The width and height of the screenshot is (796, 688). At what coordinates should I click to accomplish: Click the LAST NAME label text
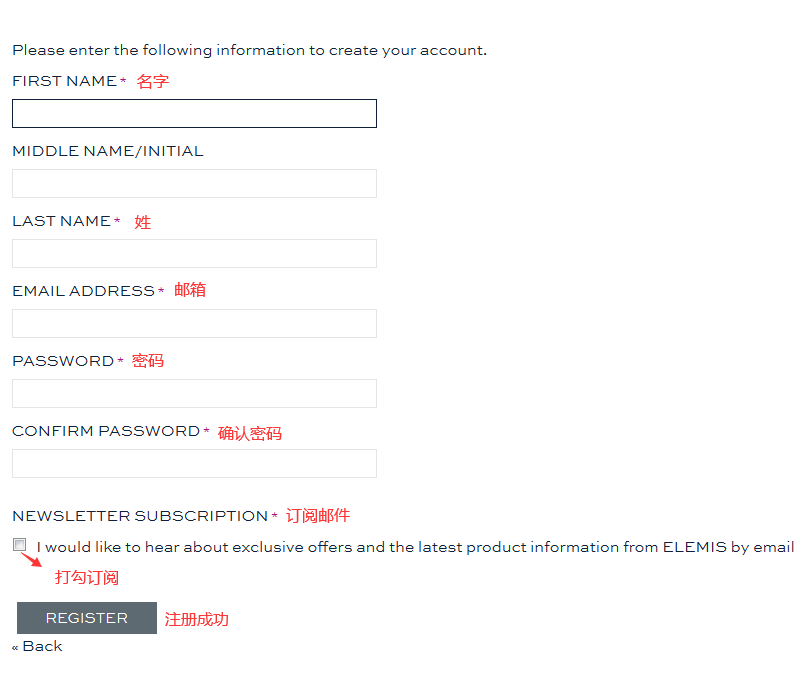(x=61, y=221)
